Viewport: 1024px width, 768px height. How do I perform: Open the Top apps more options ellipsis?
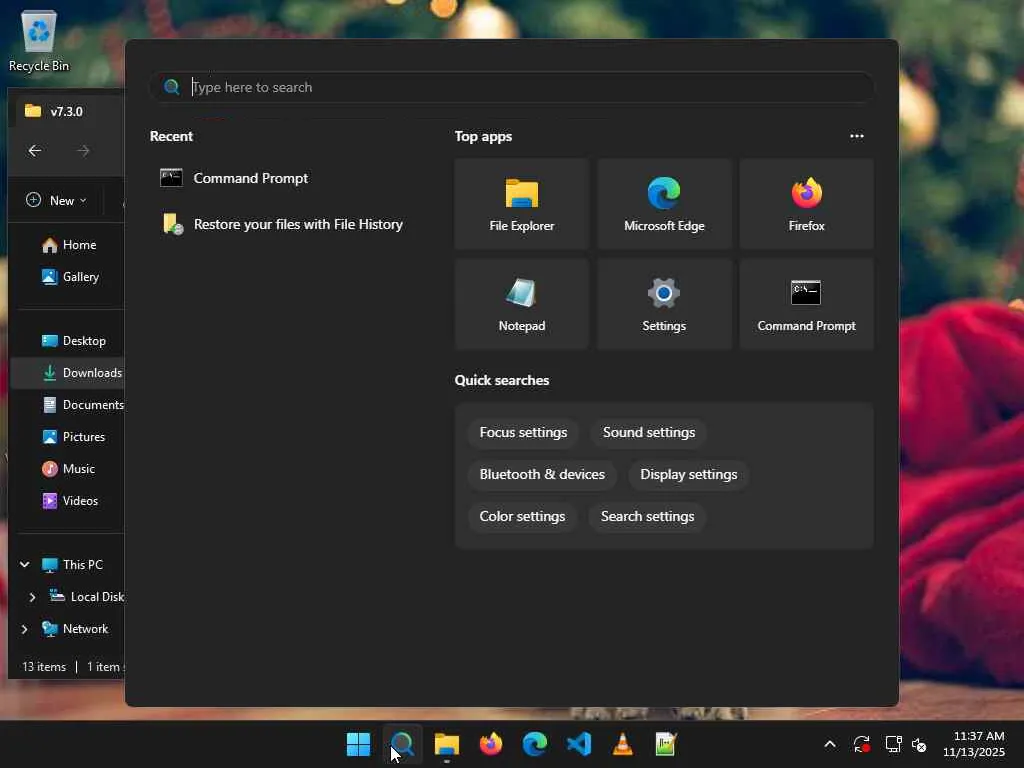coord(857,136)
